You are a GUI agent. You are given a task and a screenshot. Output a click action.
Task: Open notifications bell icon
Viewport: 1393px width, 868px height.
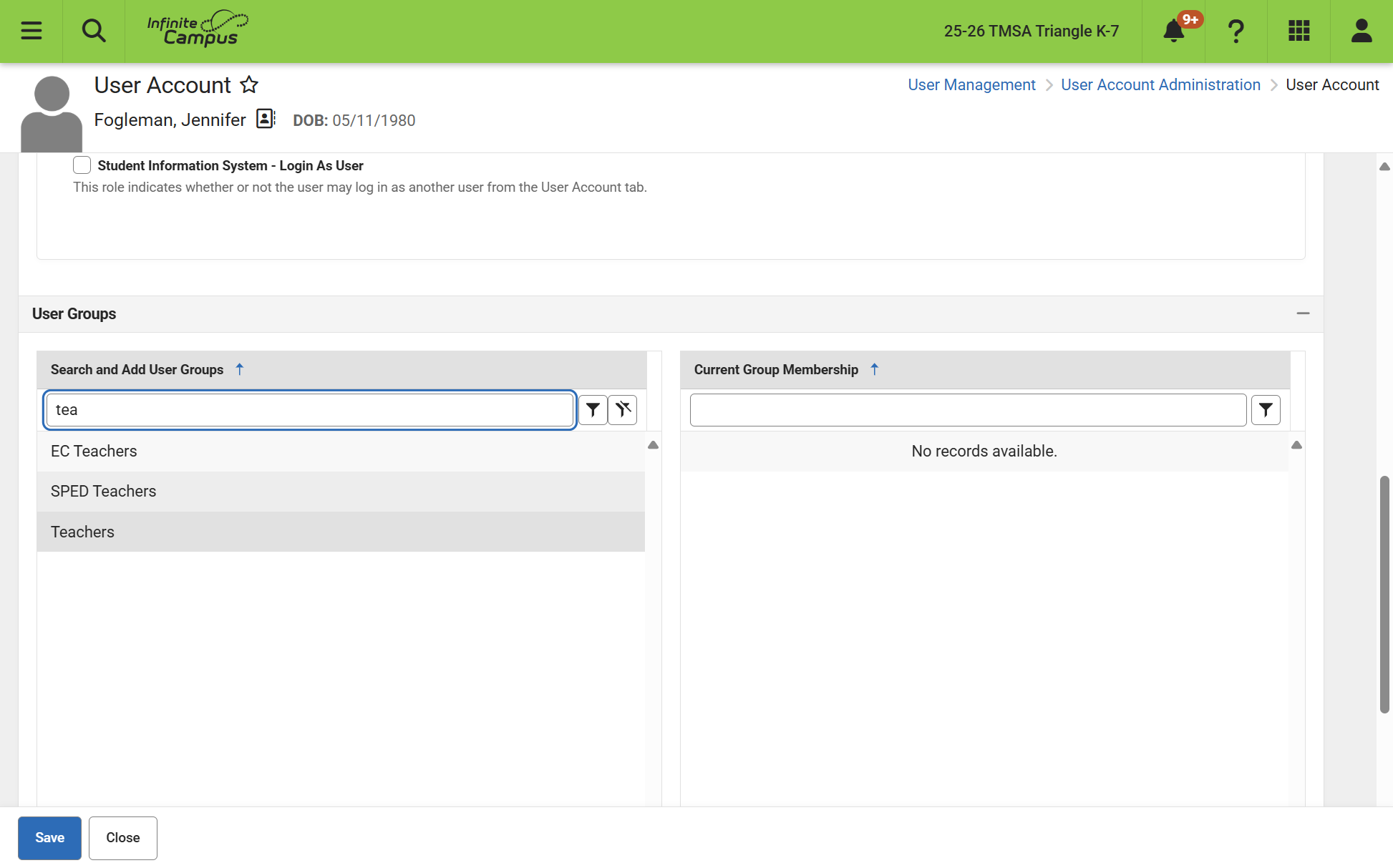coord(1174,31)
